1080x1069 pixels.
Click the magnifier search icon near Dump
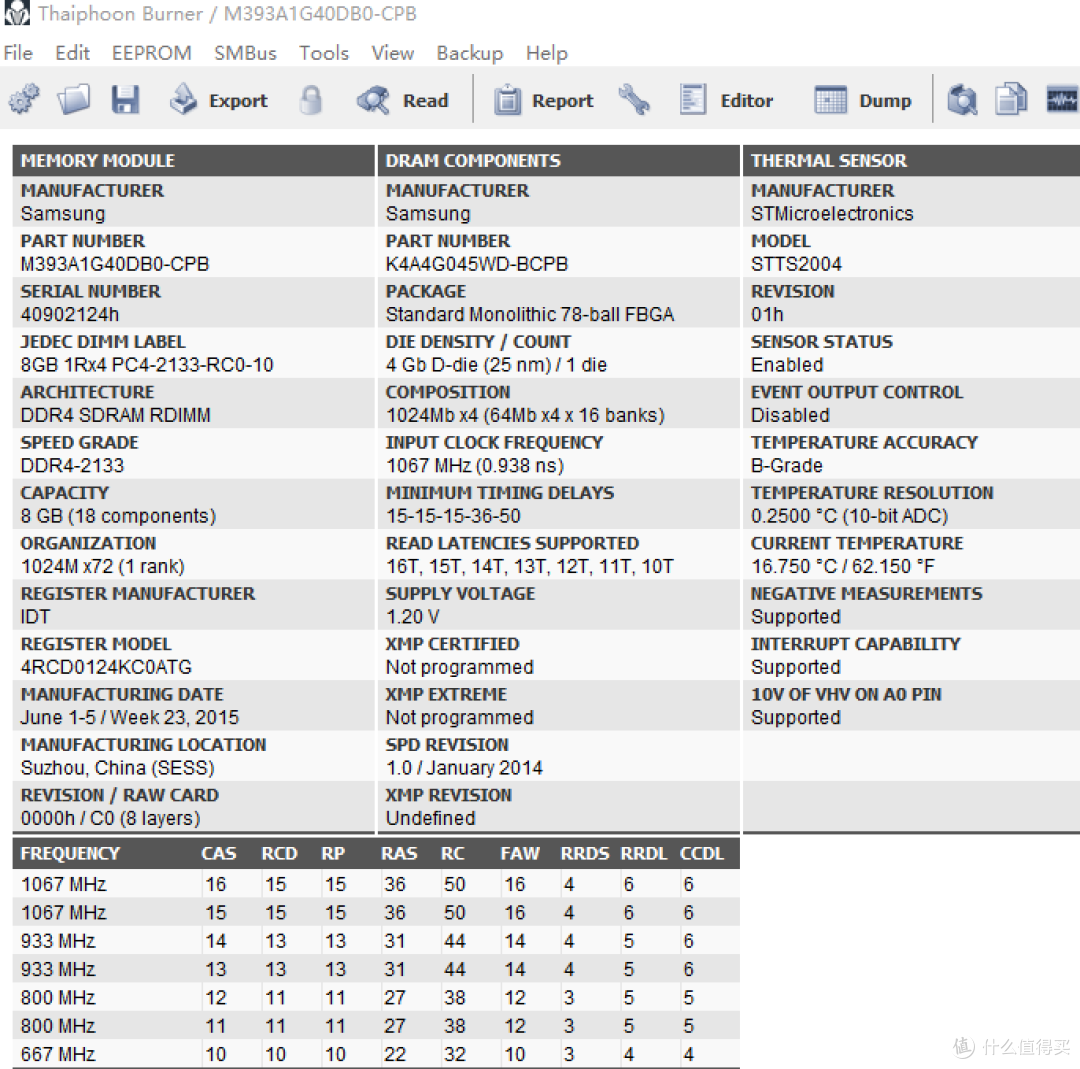click(962, 100)
